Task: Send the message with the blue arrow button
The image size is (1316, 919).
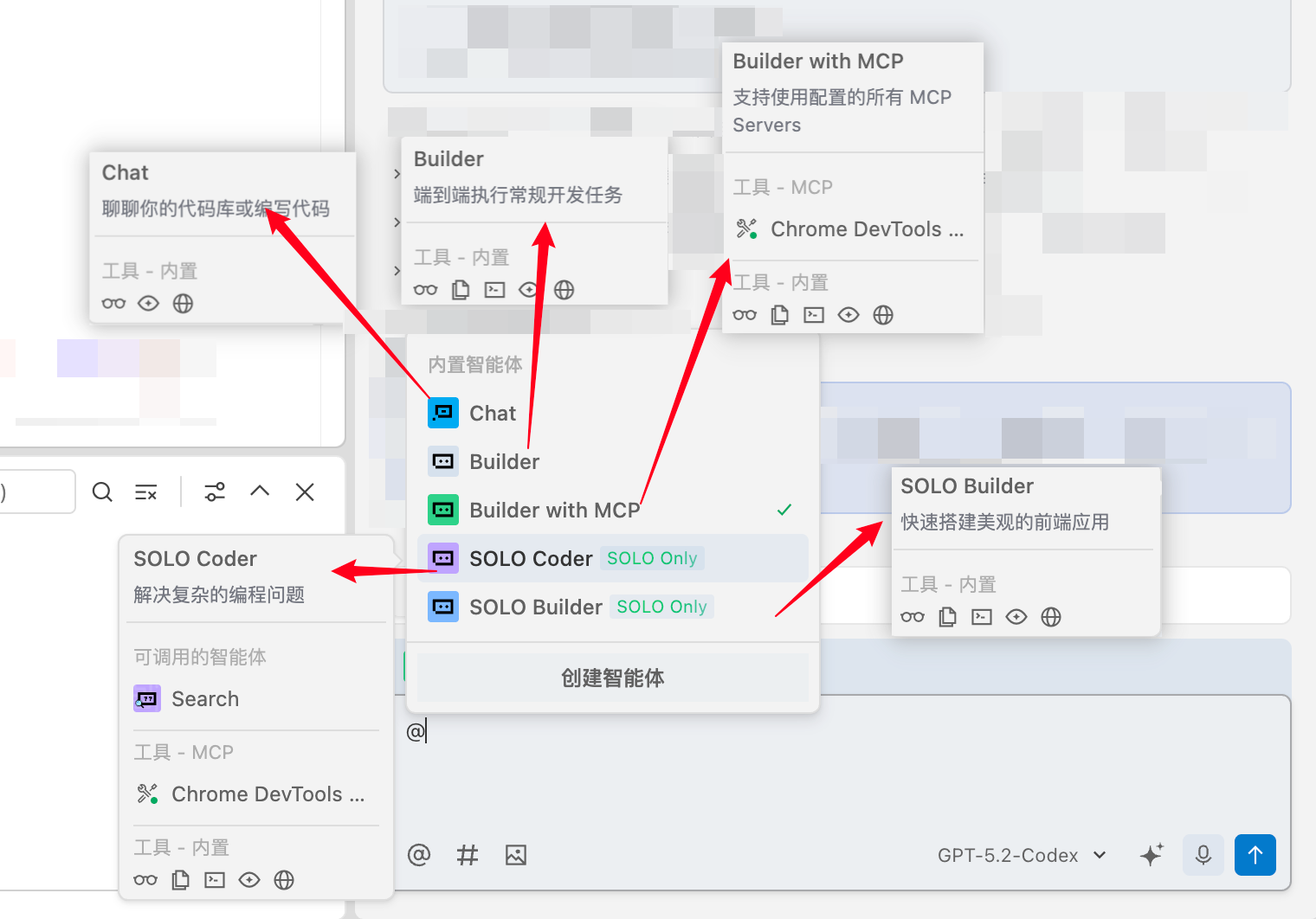Action: [1255, 855]
